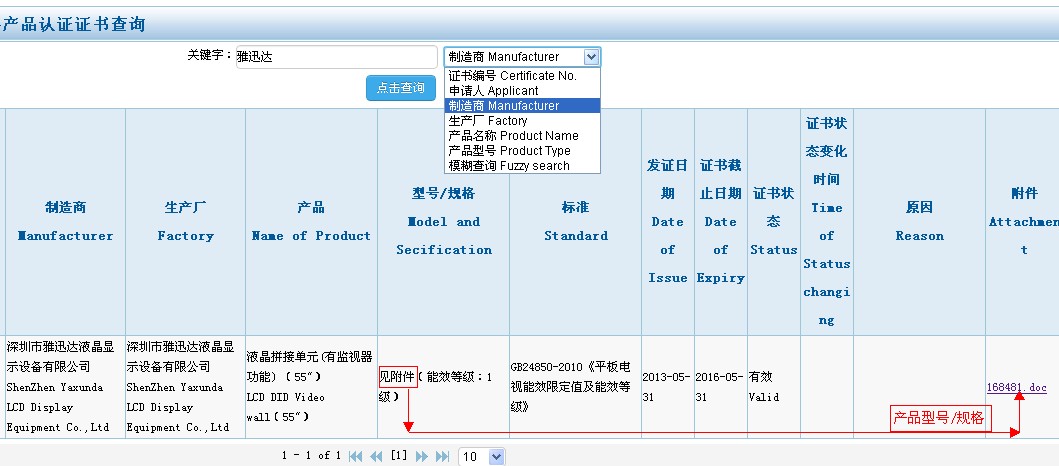Click the previous page arrow

point(376,456)
